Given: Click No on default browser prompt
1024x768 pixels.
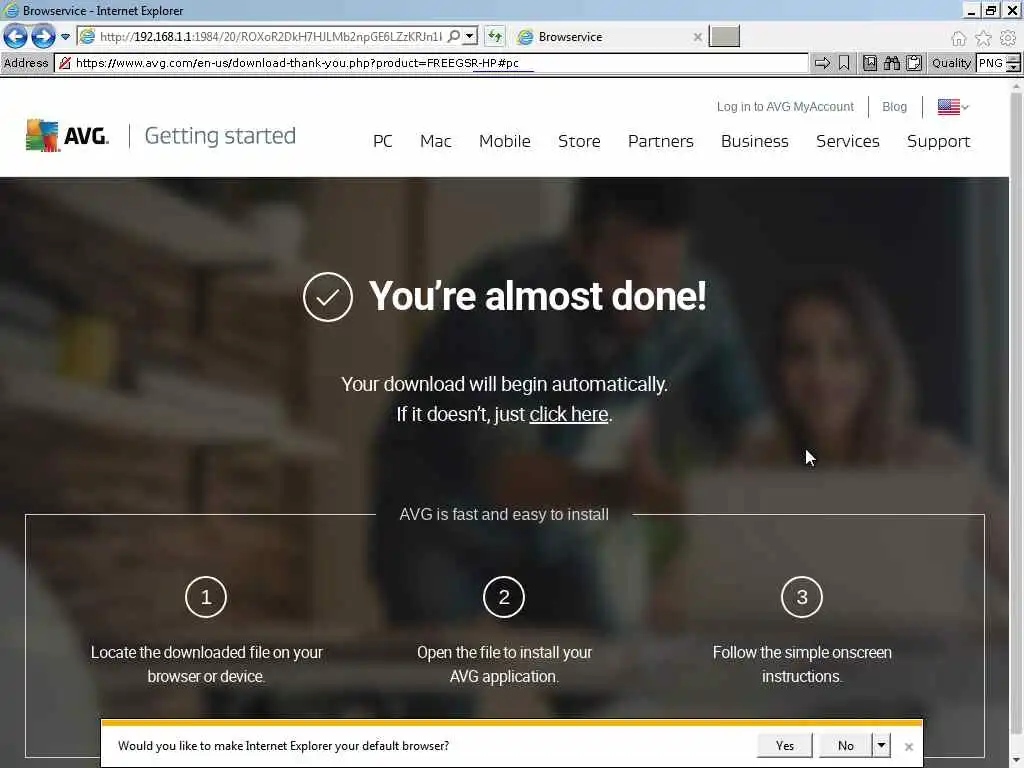Looking at the screenshot, I should point(846,745).
